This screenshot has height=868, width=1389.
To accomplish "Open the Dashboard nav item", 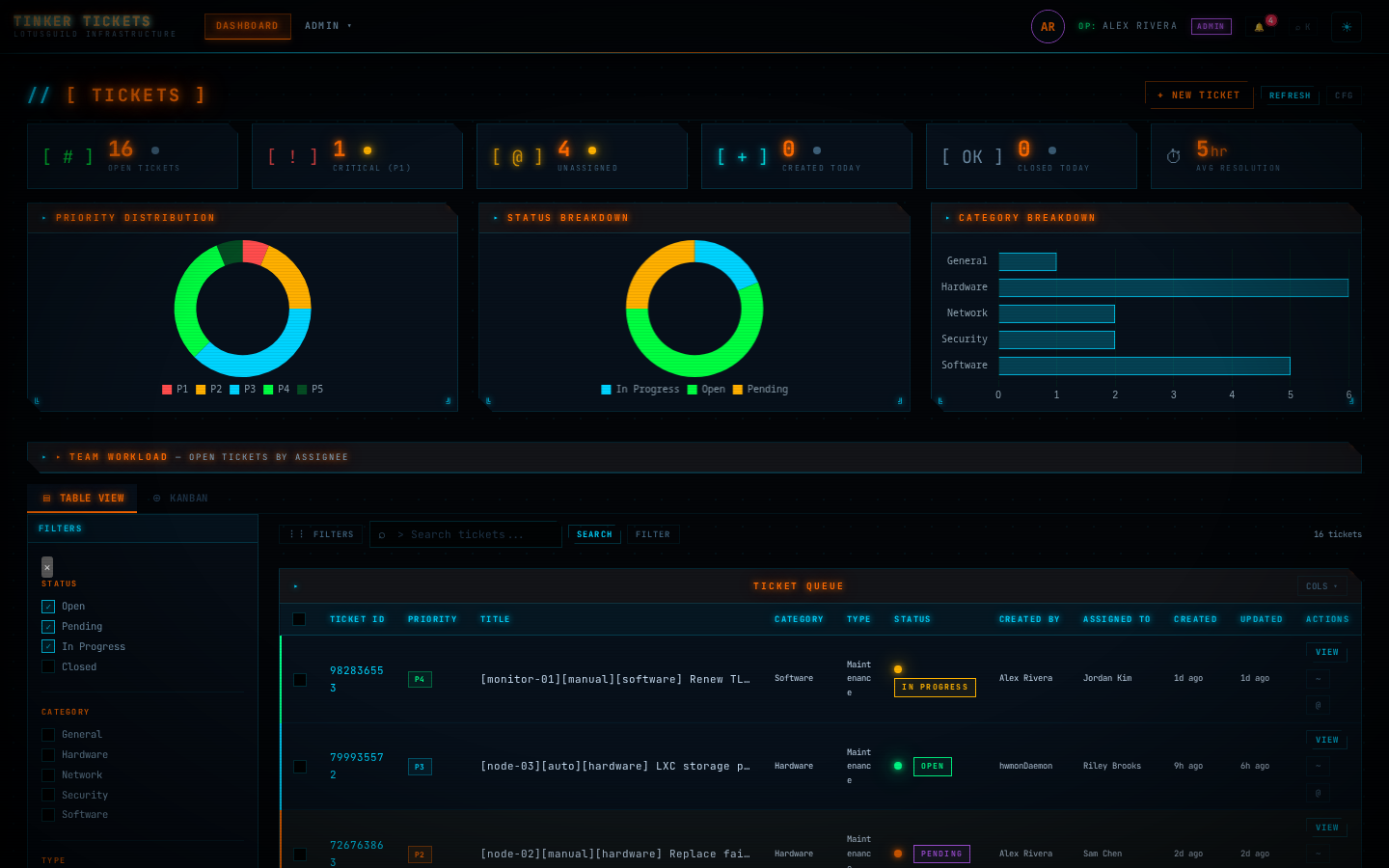I will click(247, 26).
